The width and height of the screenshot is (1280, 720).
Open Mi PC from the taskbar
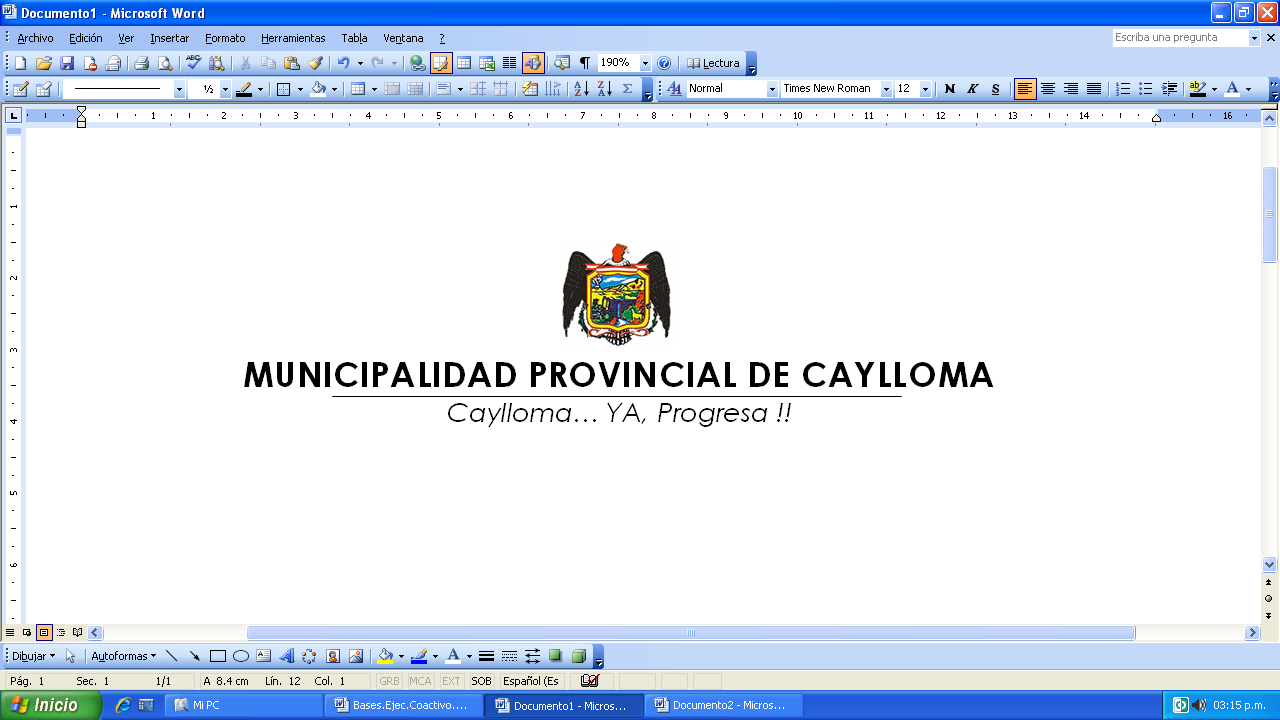coord(242,705)
